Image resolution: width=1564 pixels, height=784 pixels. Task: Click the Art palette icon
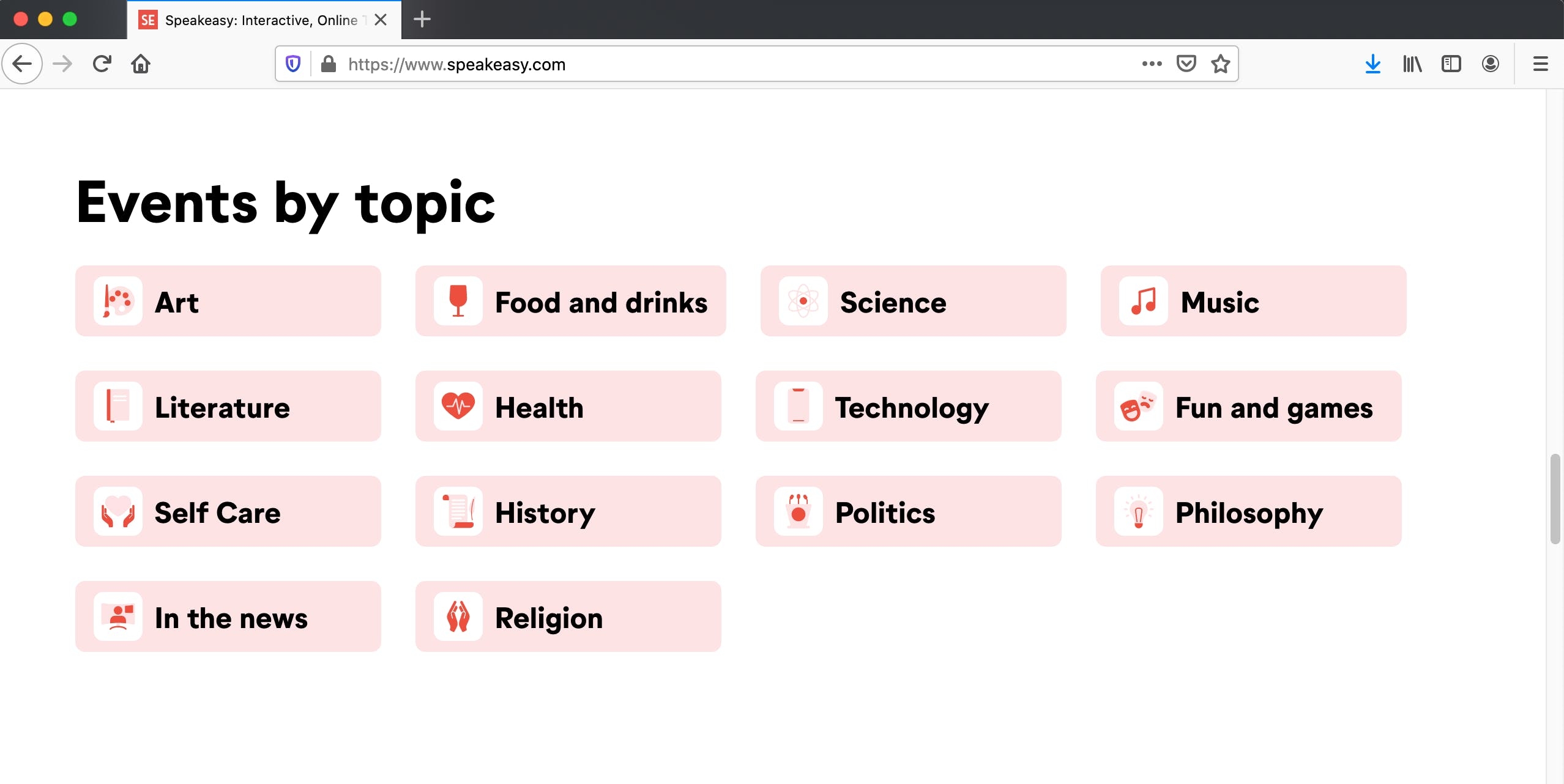coord(118,301)
